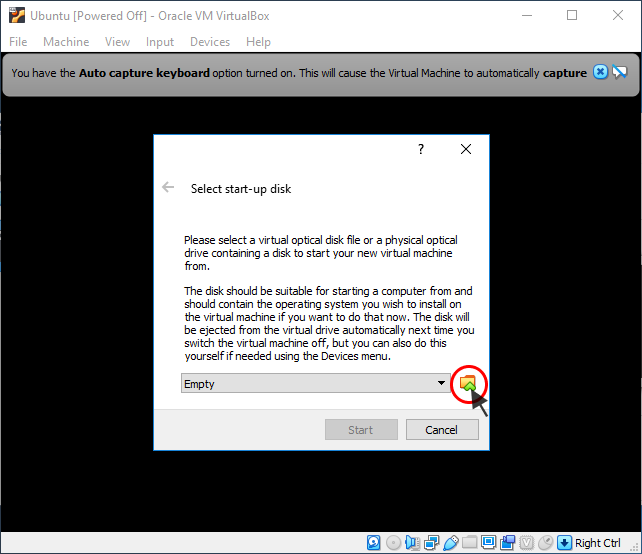Click the window resize grip corner

click(x=636, y=548)
